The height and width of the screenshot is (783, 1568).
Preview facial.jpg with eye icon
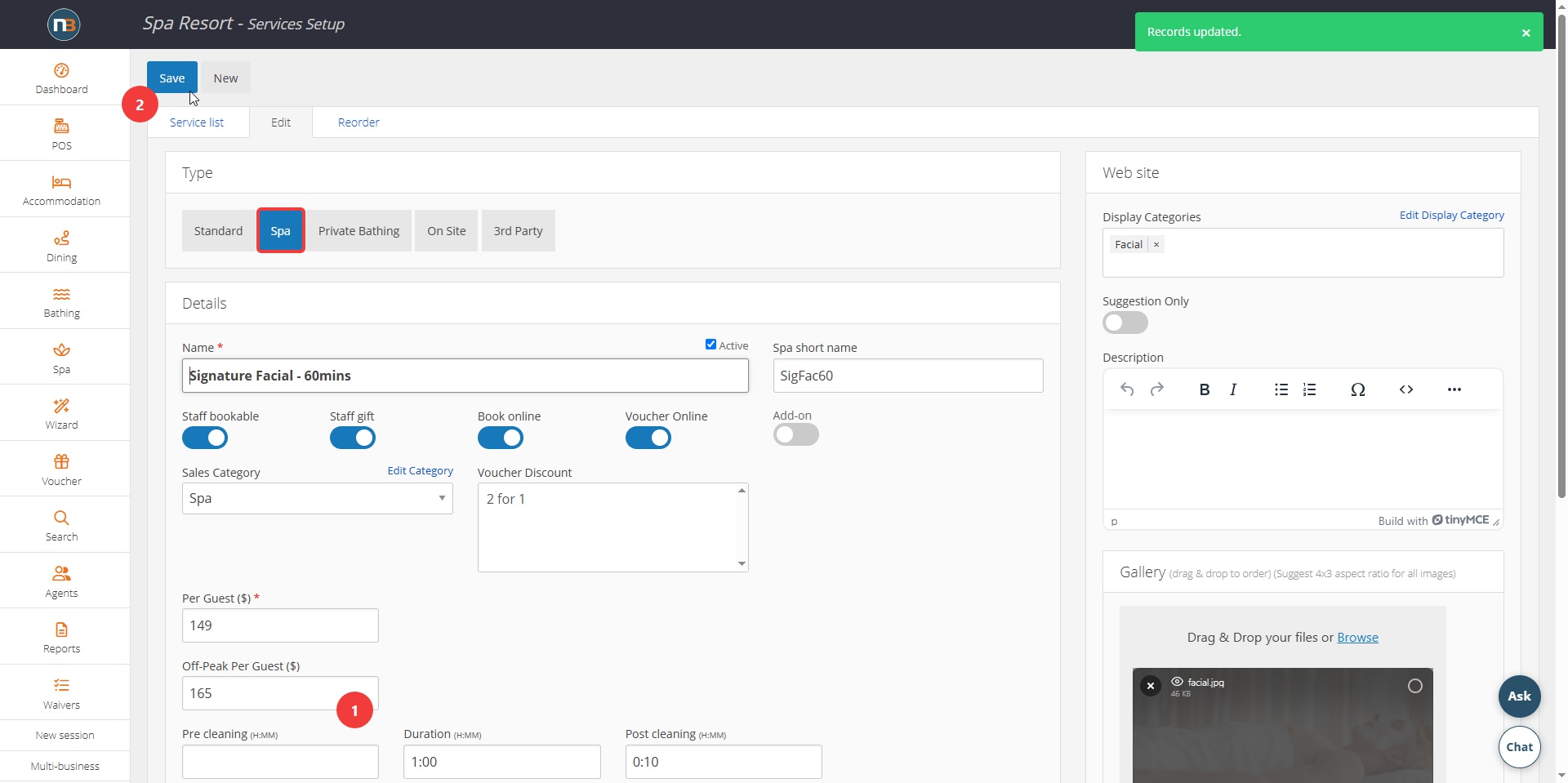[x=1177, y=682]
